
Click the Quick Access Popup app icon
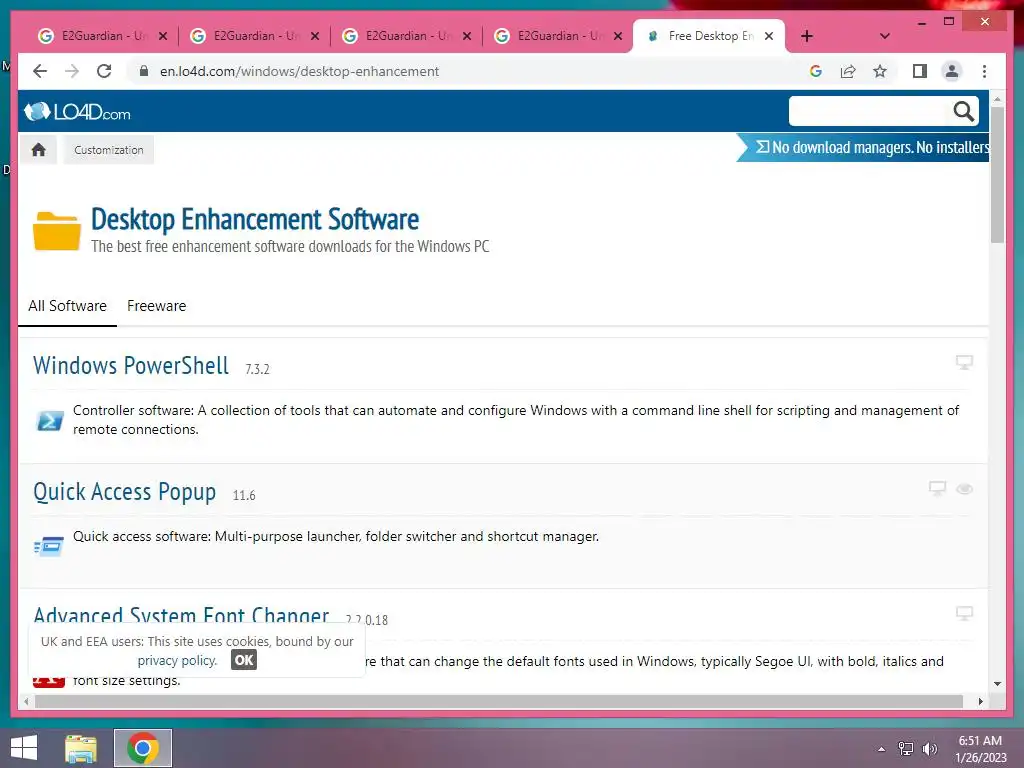tap(49, 546)
